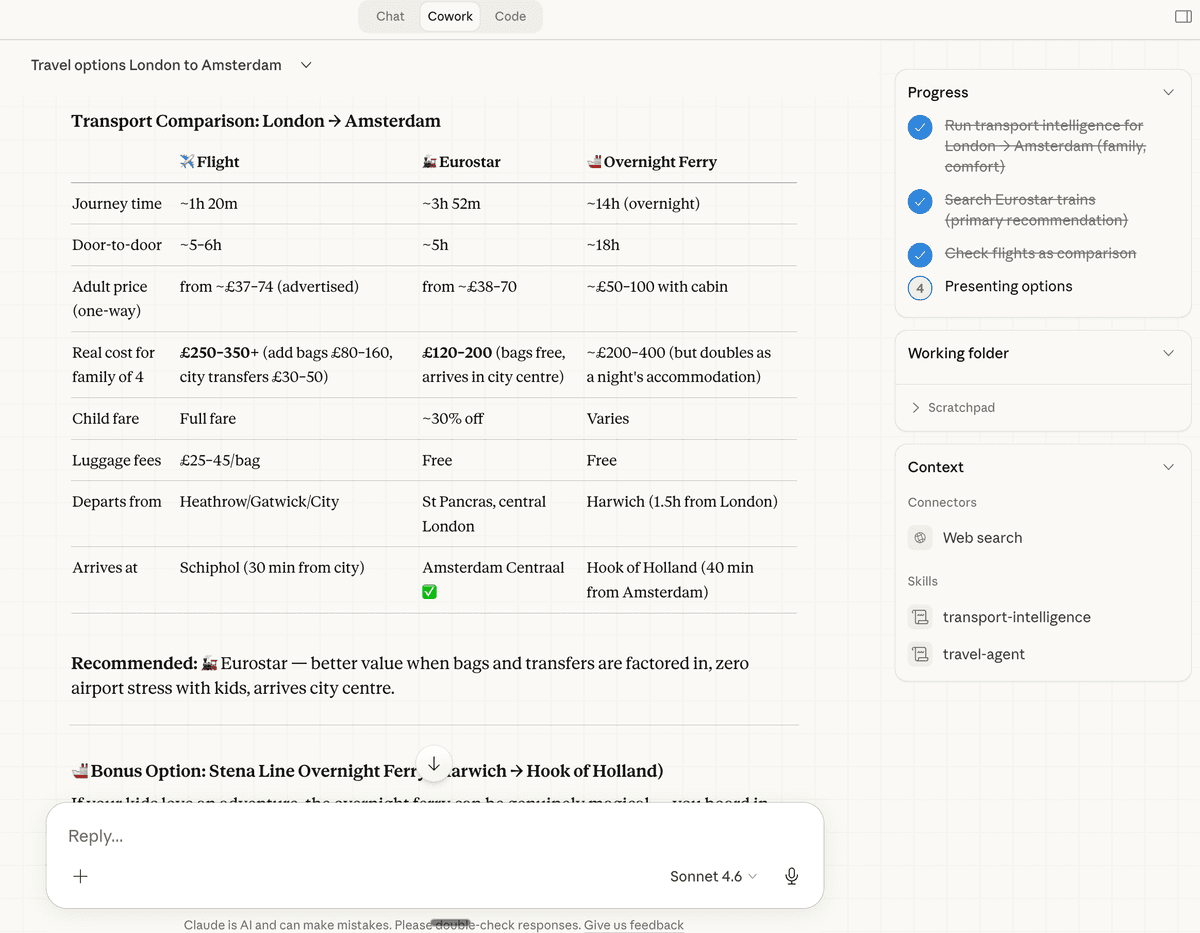Toggle the first completed progress checkmark
This screenshot has height=933, width=1200.
(x=920, y=127)
